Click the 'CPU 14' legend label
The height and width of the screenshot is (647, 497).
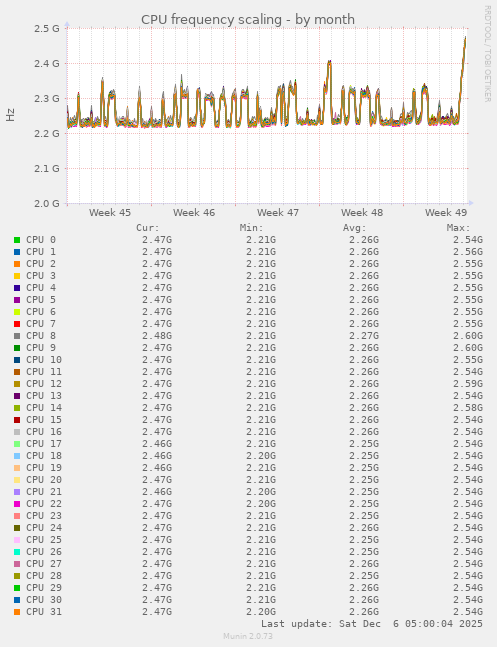[44, 408]
